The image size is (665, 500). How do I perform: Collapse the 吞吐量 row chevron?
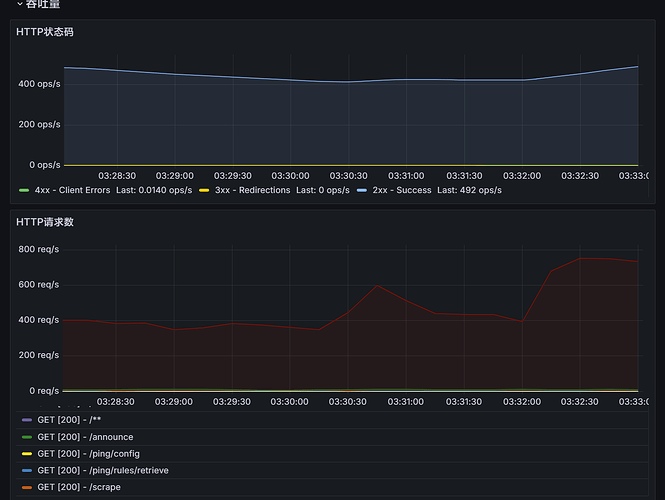click(x=19, y=4)
